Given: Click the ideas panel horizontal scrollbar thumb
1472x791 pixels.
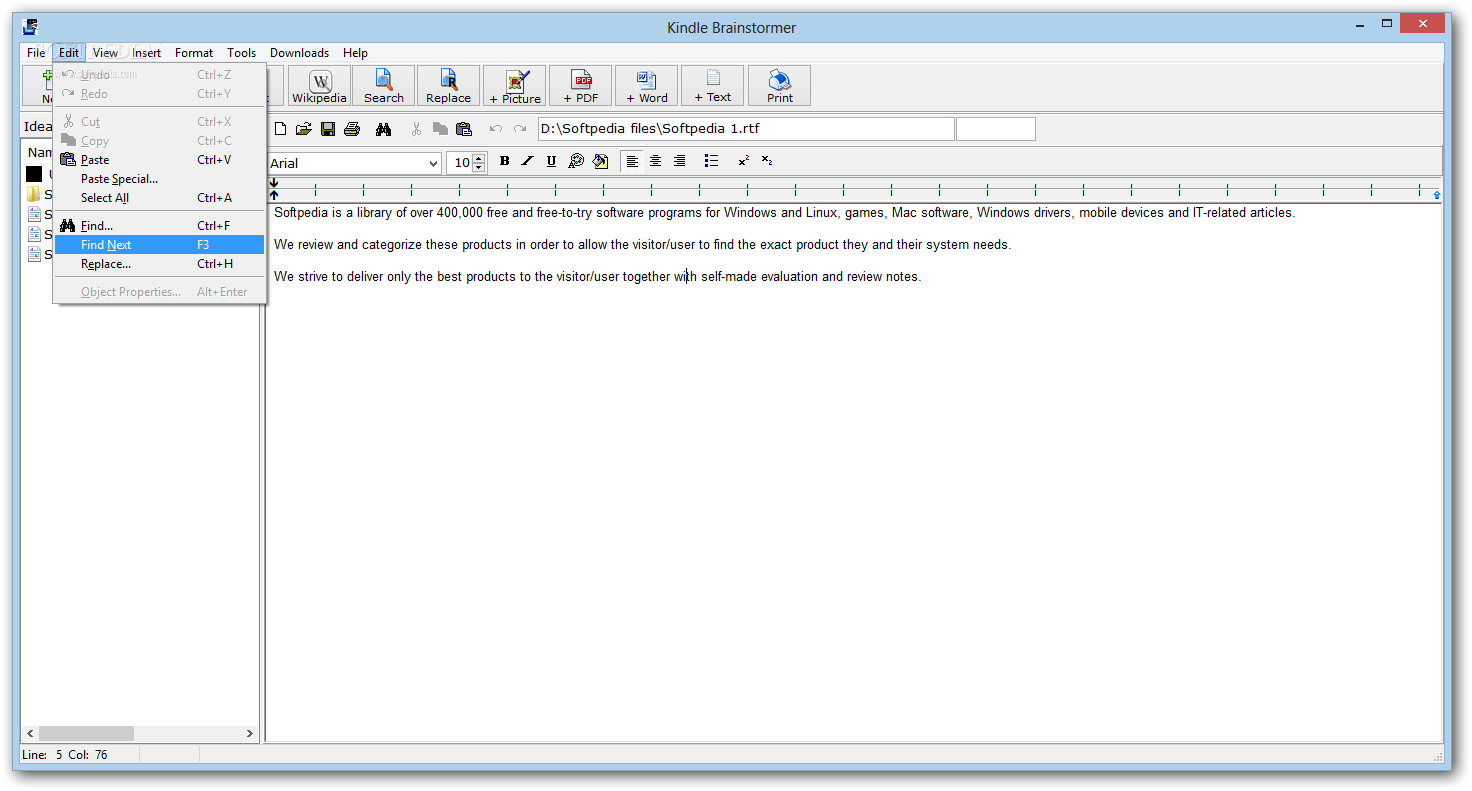Looking at the screenshot, I should pyautogui.click(x=86, y=733).
